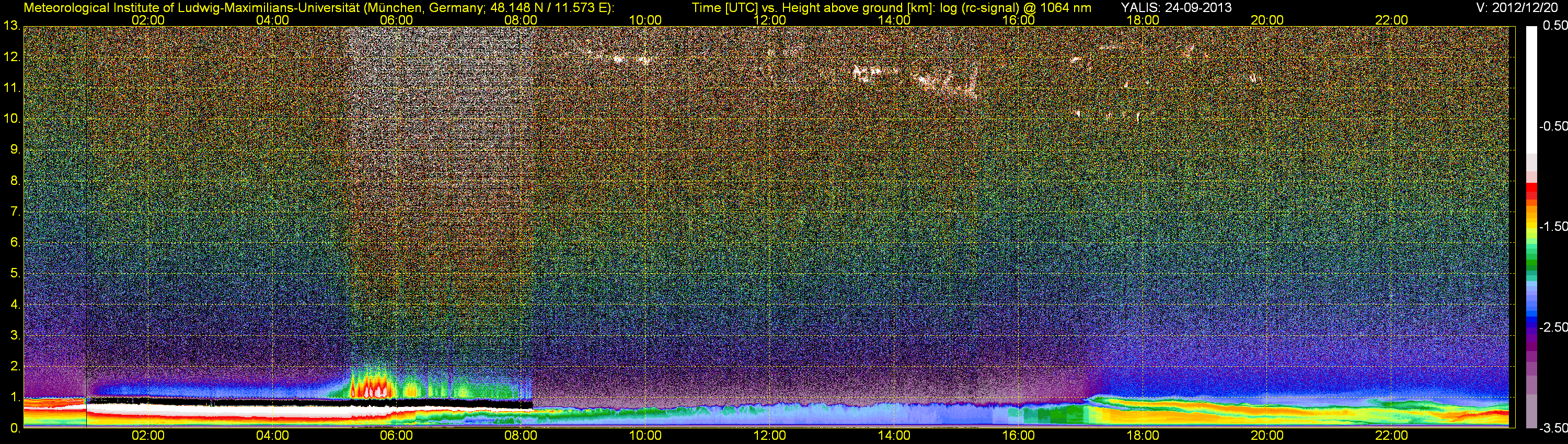
Task: Click the 13 km height axis label
Action: pyautogui.click(x=11, y=26)
